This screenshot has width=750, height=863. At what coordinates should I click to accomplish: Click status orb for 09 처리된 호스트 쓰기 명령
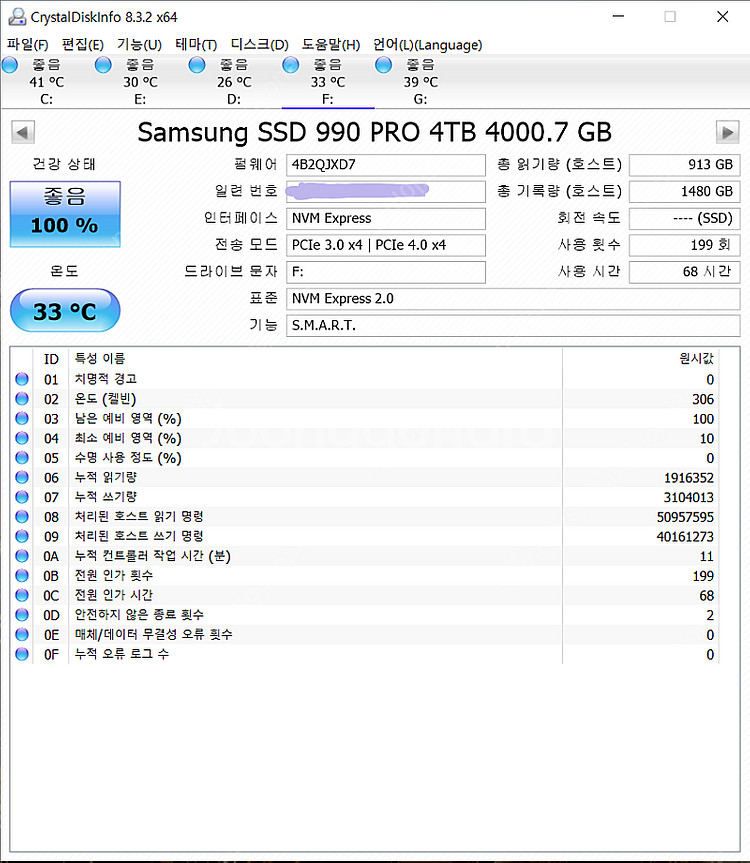pyautogui.click(x=22, y=536)
